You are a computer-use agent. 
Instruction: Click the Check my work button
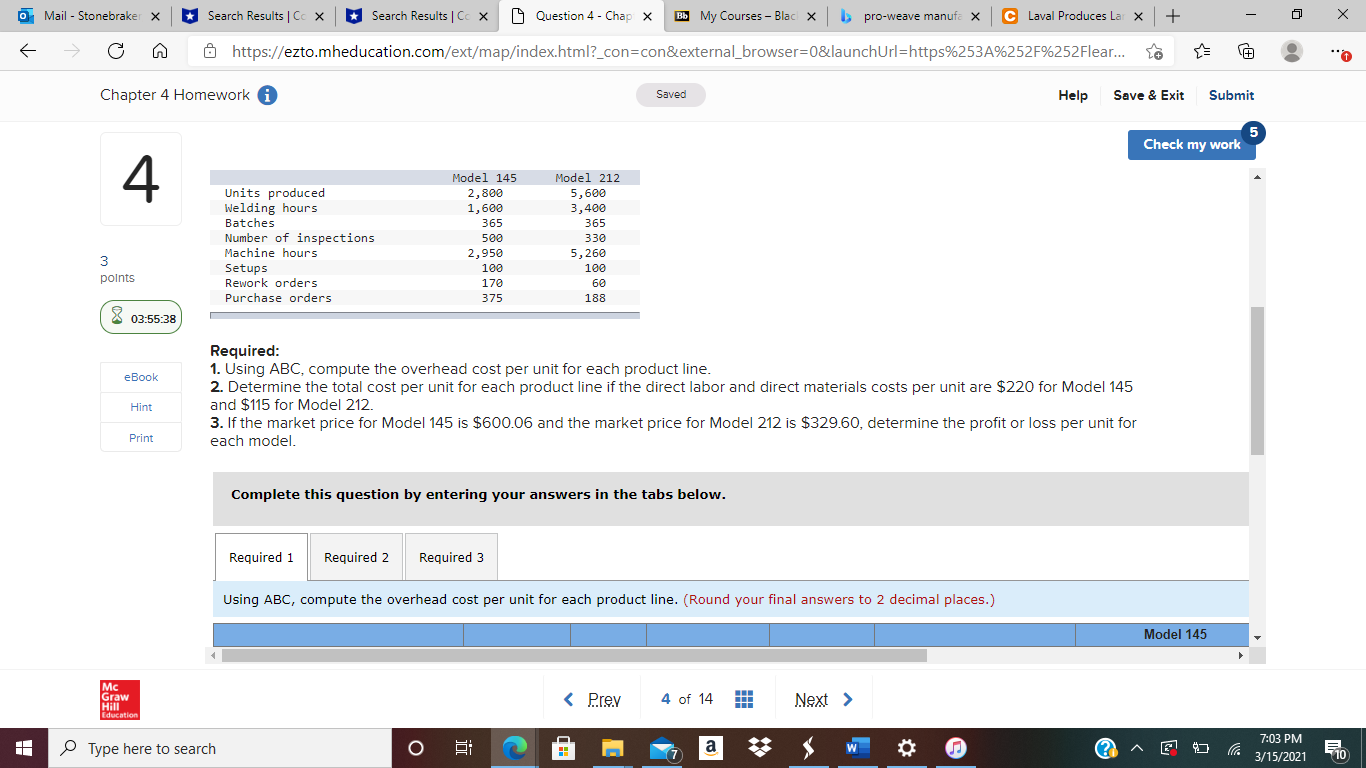(1191, 144)
